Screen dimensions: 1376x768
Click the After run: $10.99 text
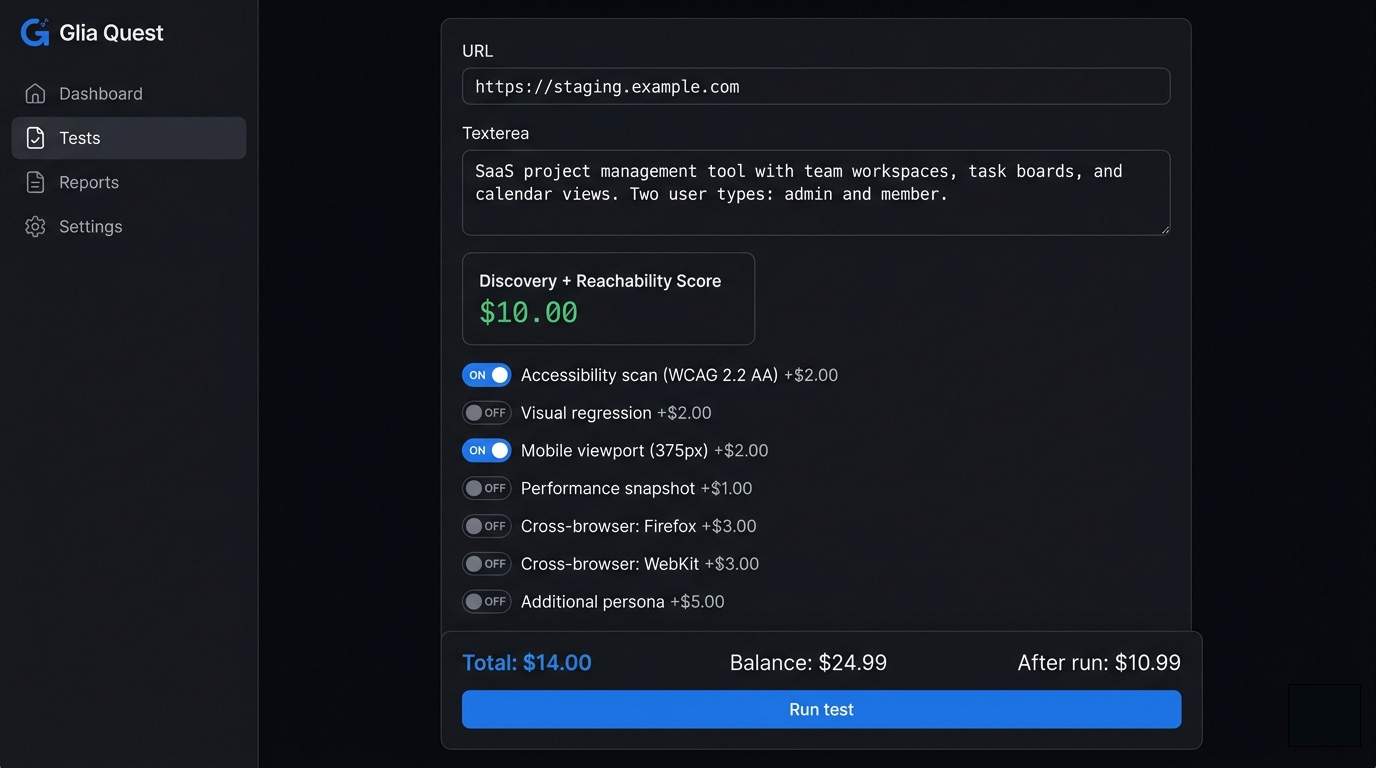click(x=1099, y=662)
